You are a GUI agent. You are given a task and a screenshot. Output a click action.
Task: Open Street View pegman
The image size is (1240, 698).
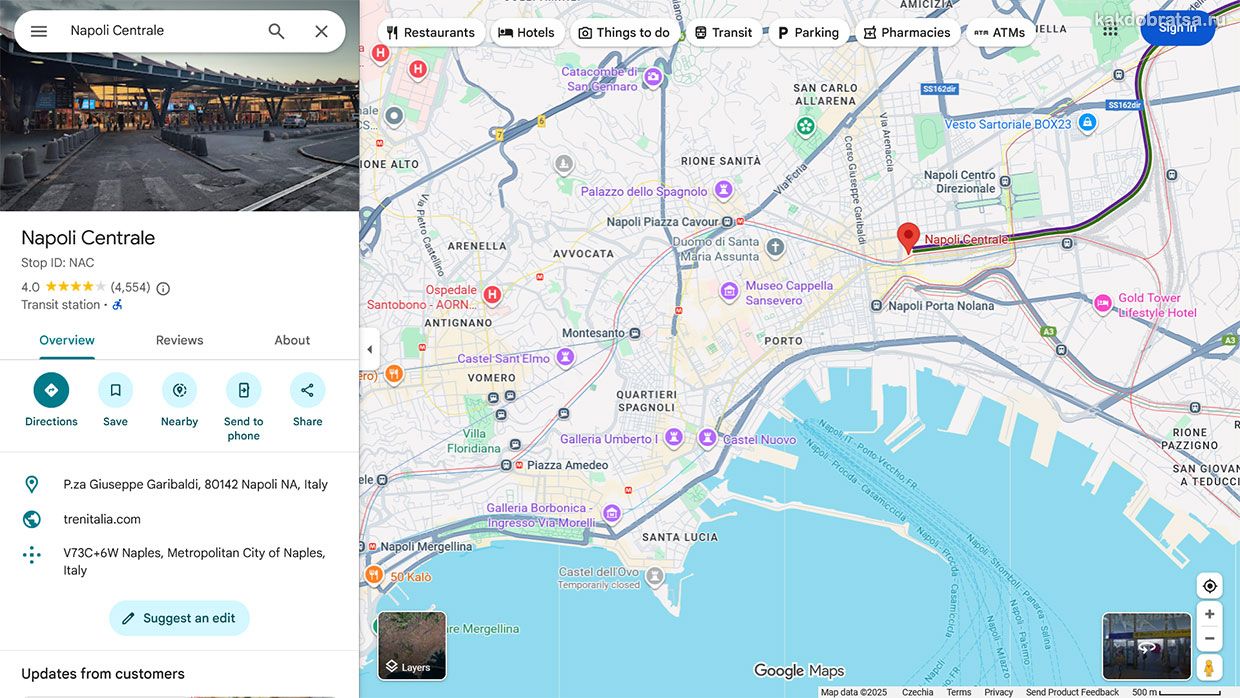click(1209, 667)
